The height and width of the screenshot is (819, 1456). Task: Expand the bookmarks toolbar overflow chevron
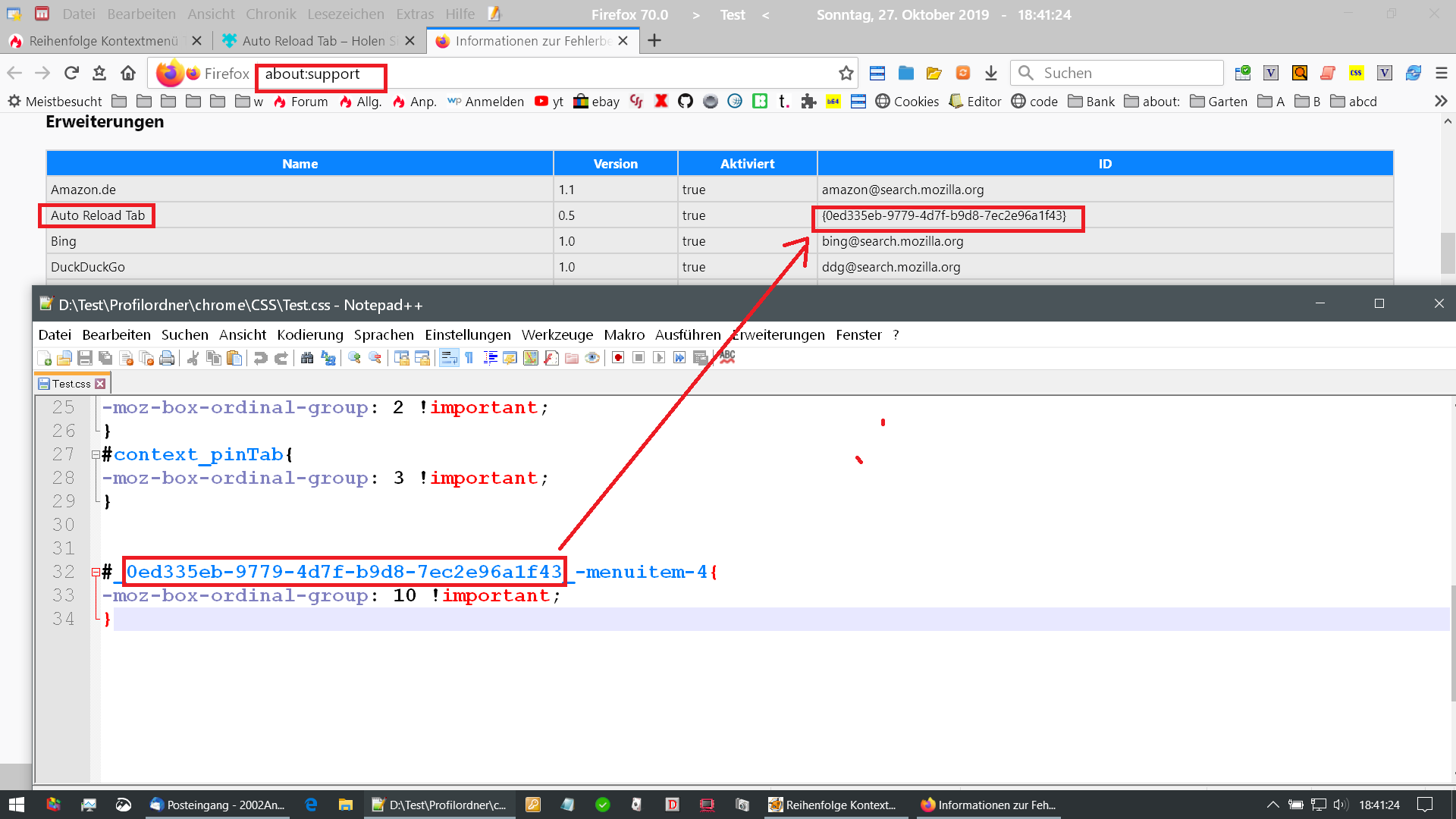tap(1441, 101)
